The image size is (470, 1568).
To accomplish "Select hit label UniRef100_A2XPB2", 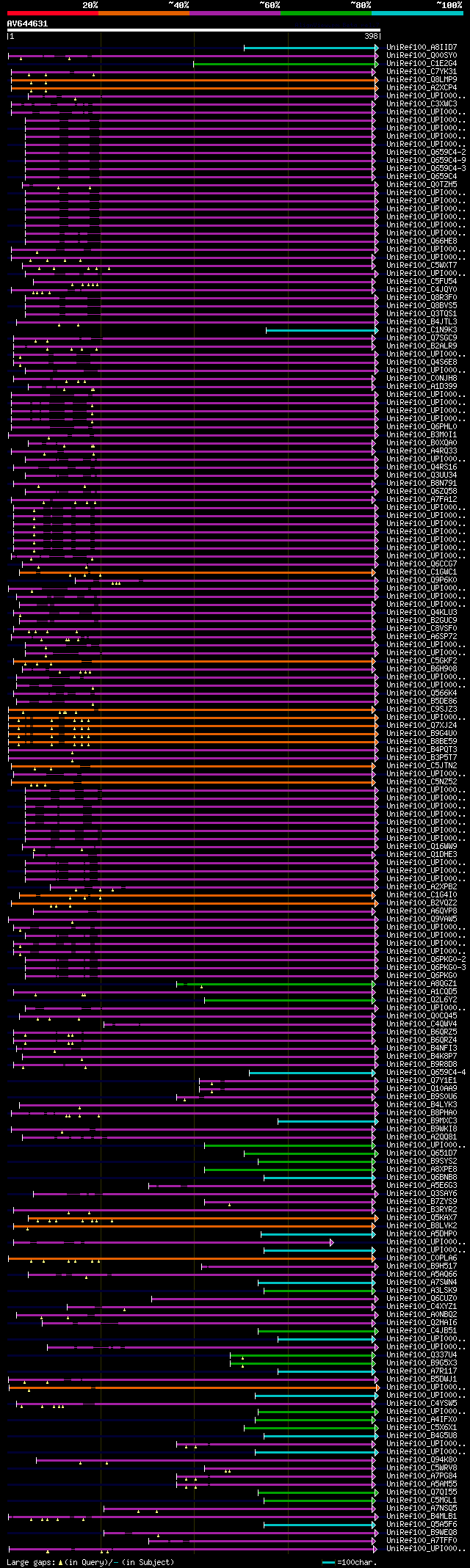I will (422, 886).
